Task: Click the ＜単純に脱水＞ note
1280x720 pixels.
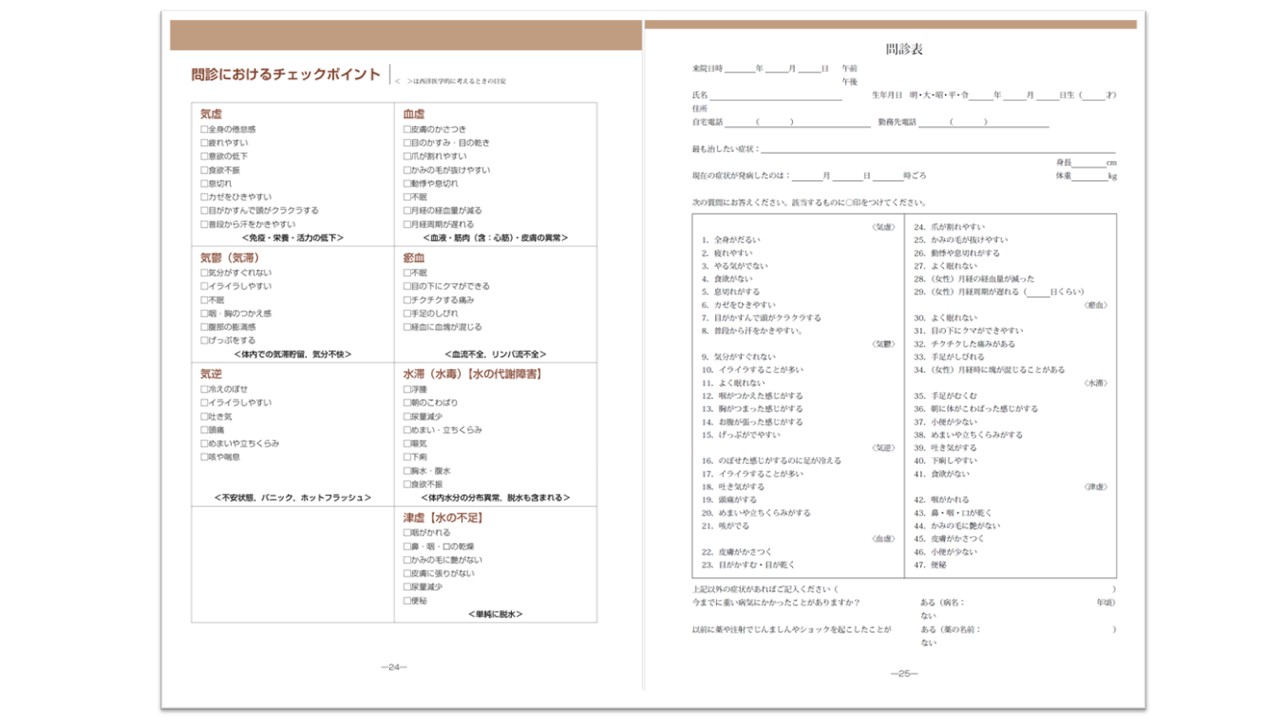Action: click(x=495, y=614)
